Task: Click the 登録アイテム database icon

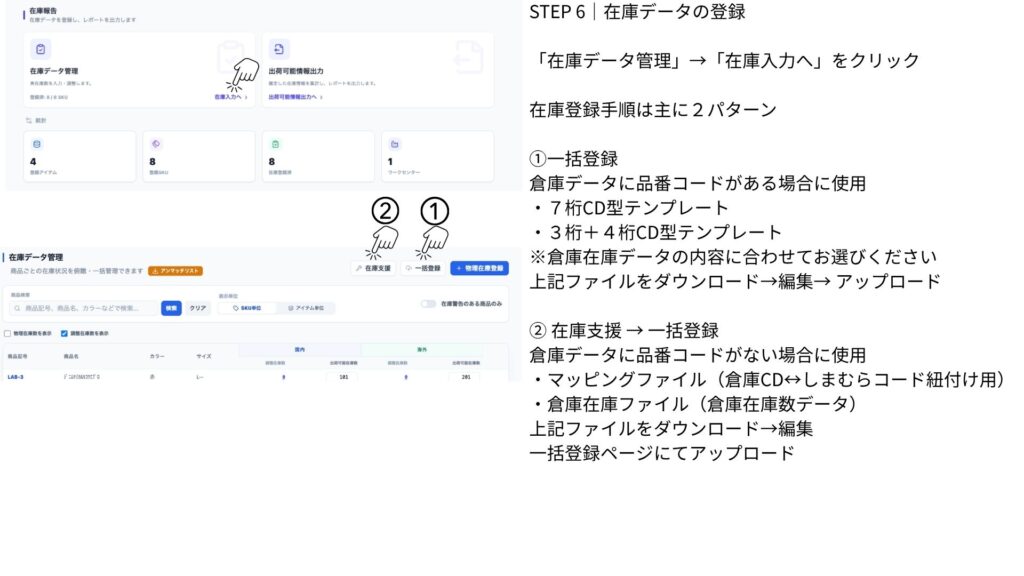Action: tap(37, 144)
